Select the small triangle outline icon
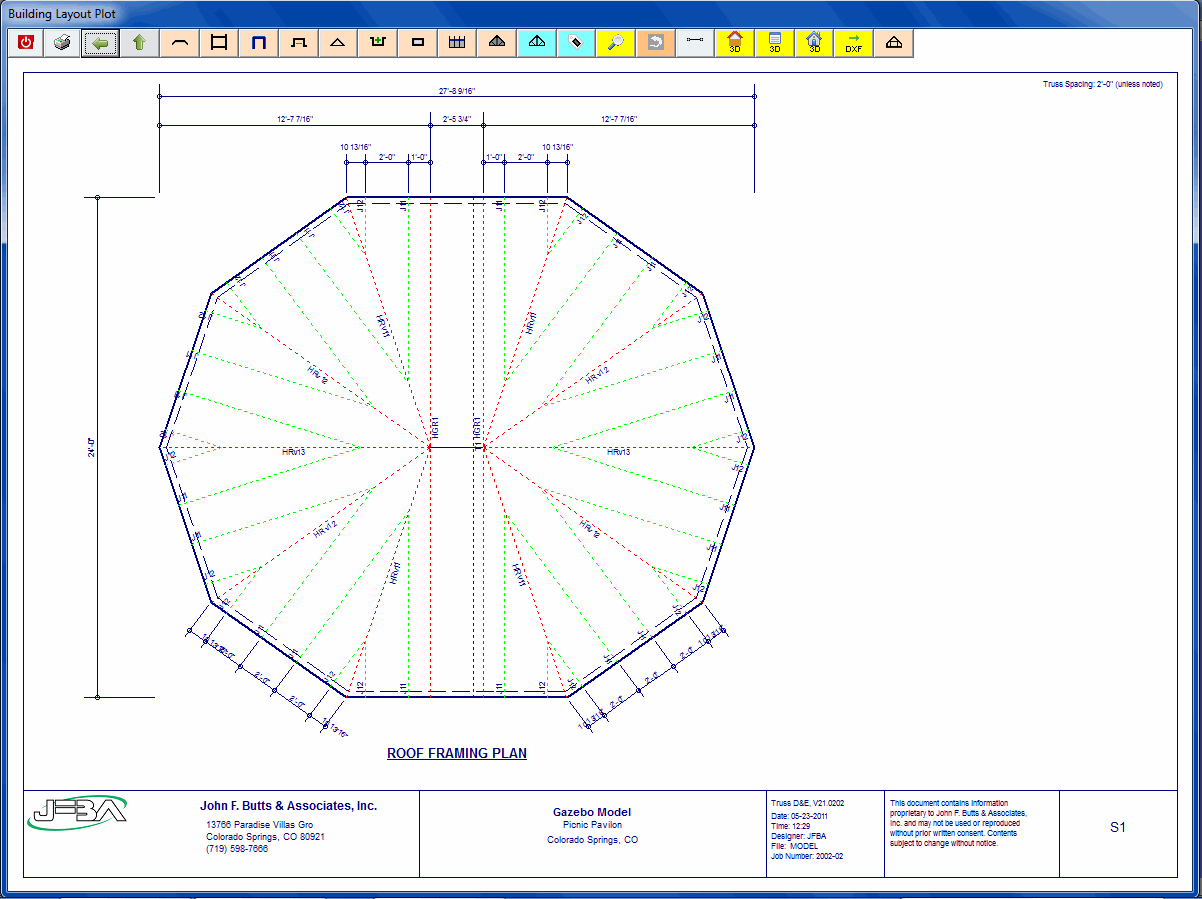 click(338, 43)
